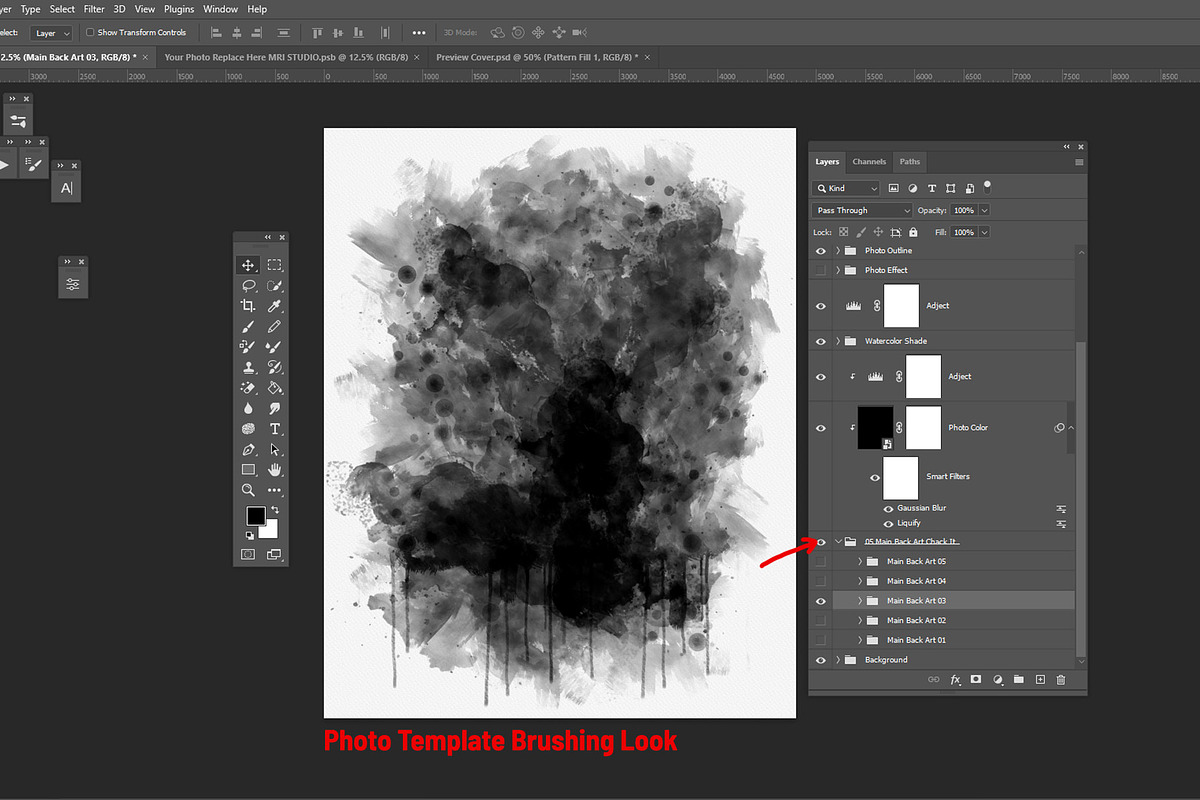Image resolution: width=1200 pixels, height=800 pixels.
Task: Hide the Watercolor Shade group
Action: click(821, 341)
